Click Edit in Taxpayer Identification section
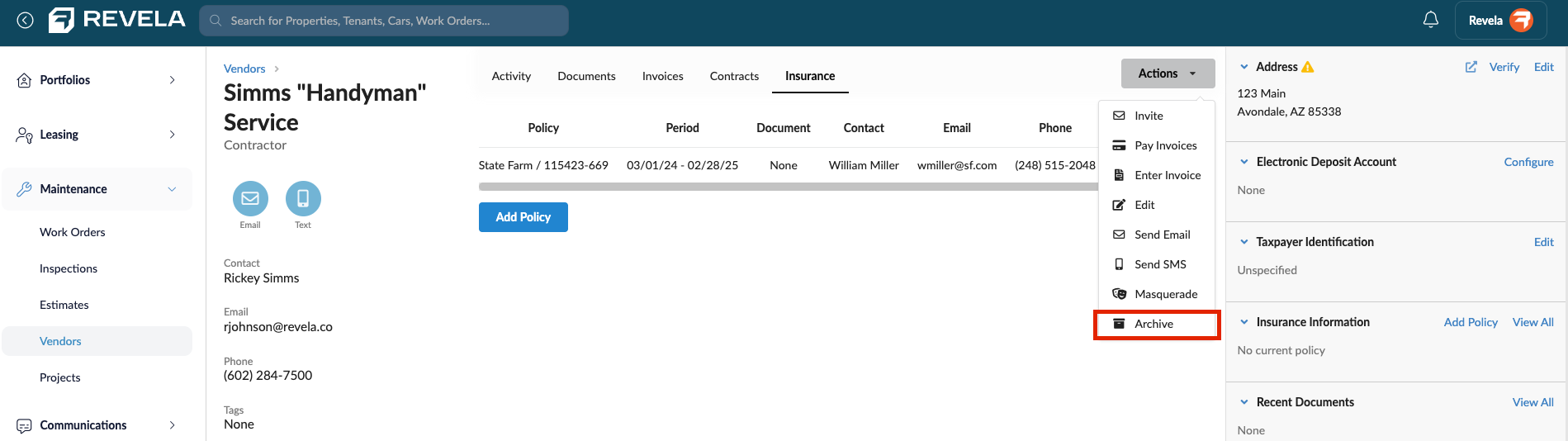Image resolution: width=1568 pixels, height=441 pixels. click(1544, 242)
